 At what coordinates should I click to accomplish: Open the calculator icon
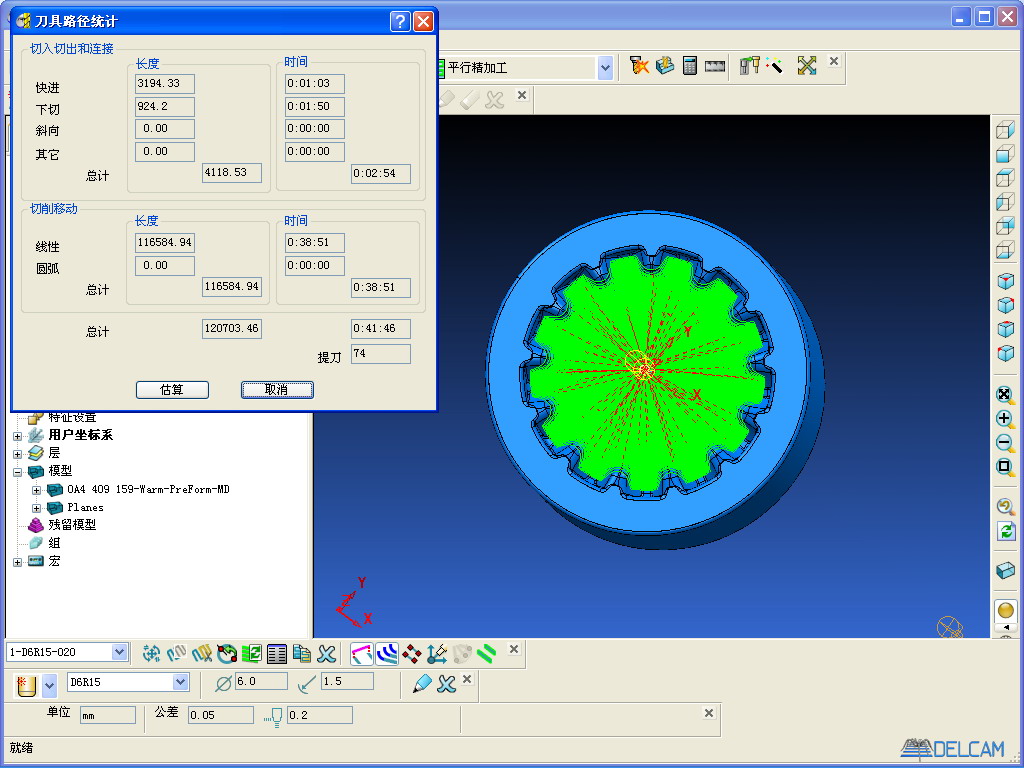(x=690, y=65)
